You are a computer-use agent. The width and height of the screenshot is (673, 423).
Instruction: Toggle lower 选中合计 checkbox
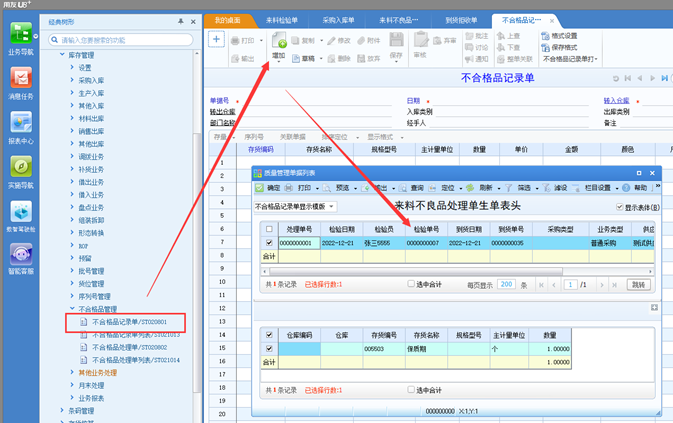click(x=411, y=390)
